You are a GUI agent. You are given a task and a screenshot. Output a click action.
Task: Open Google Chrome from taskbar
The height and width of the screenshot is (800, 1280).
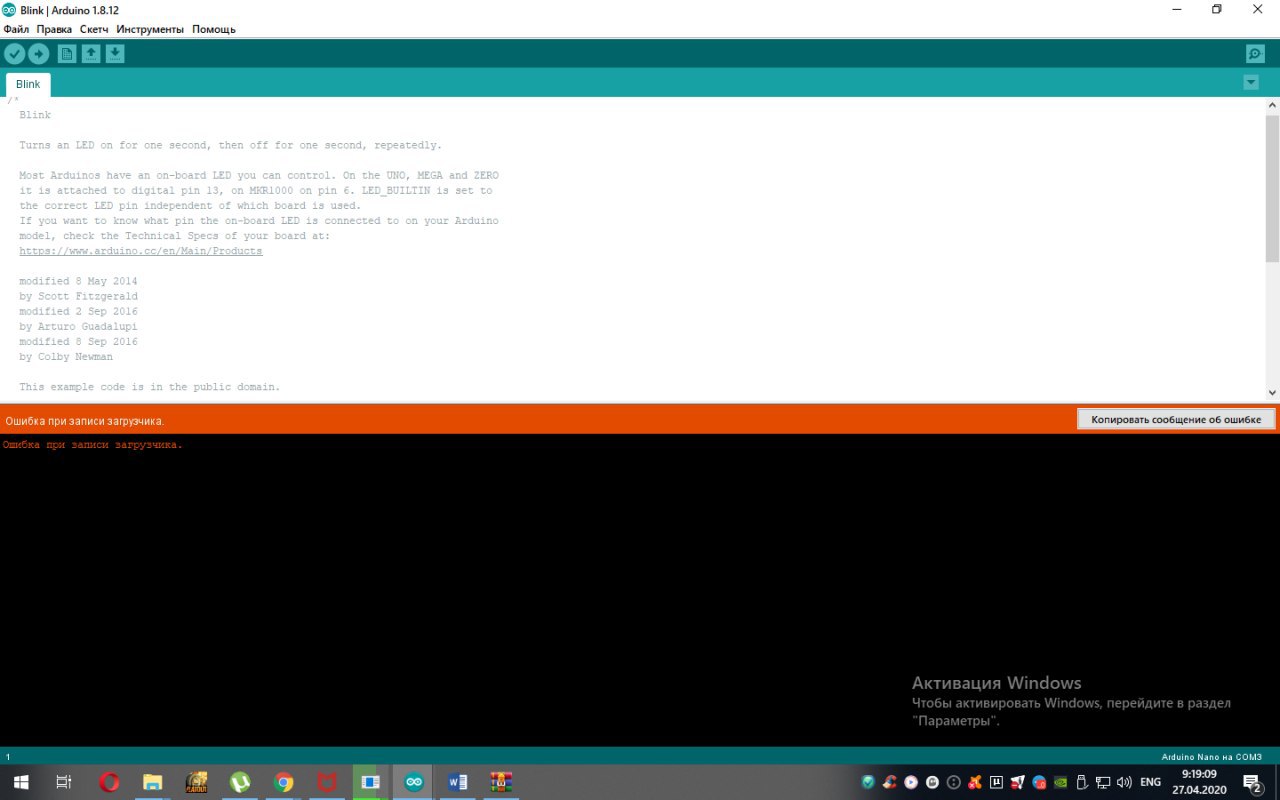284,782
